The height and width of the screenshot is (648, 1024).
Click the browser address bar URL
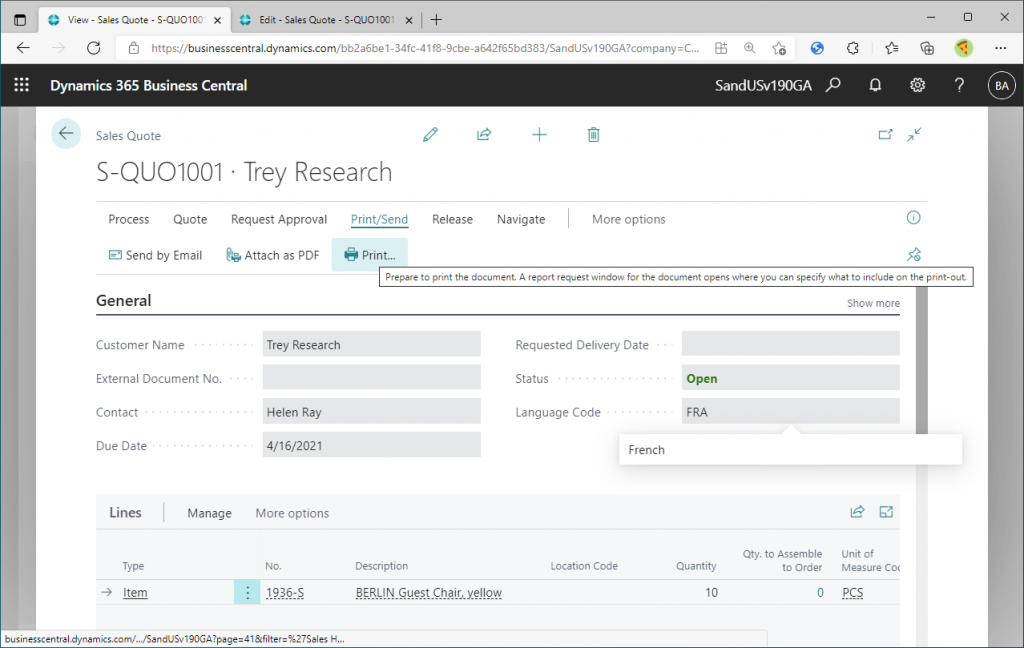(x=425, y=48)
